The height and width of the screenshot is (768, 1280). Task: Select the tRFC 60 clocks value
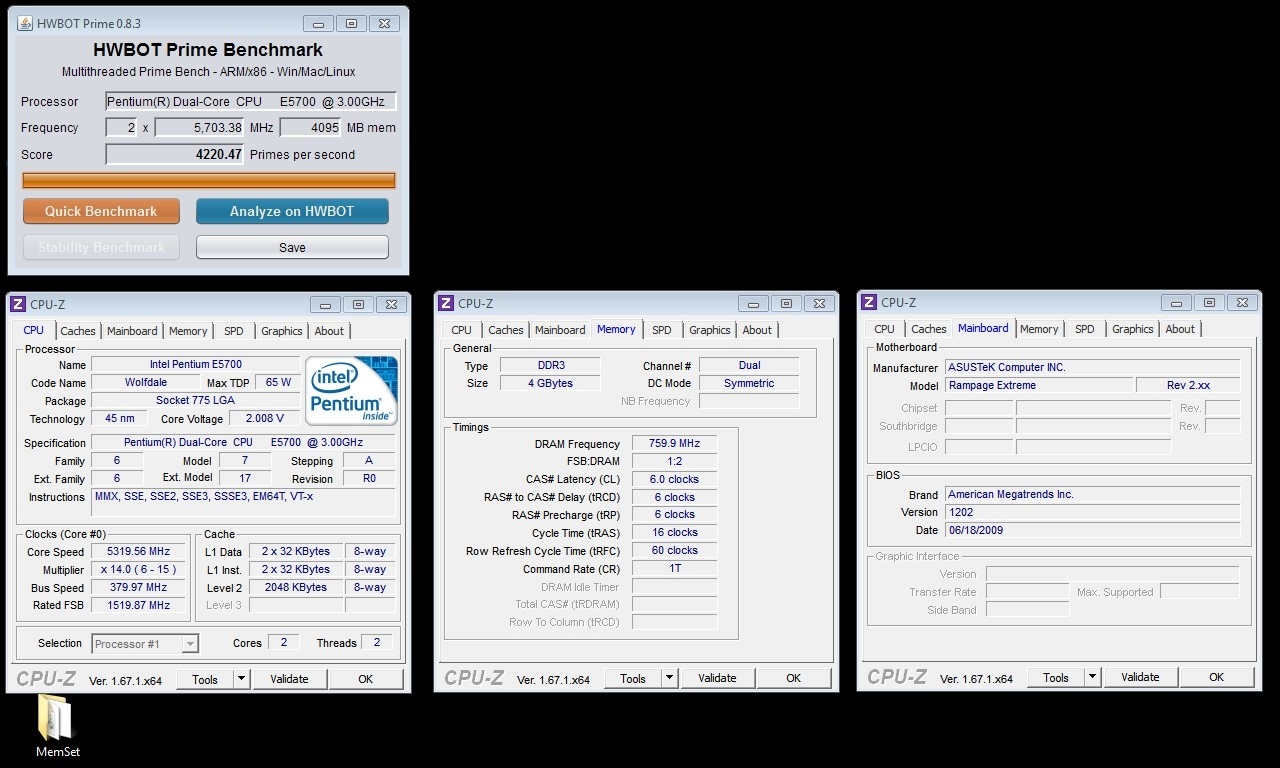click(674, 550)
